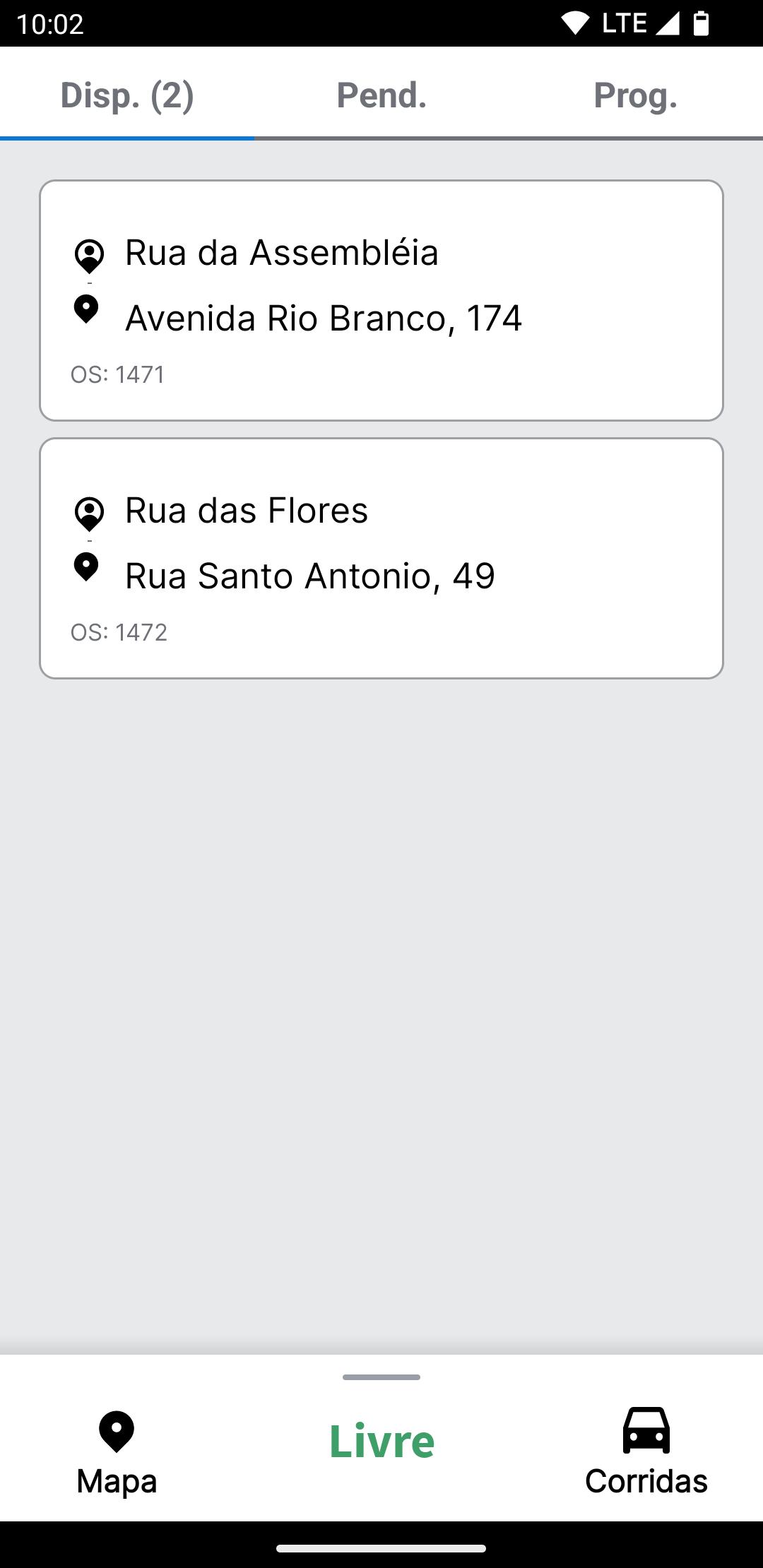
Task: Switch to the Prog. tab
Action: pos(635,95)
